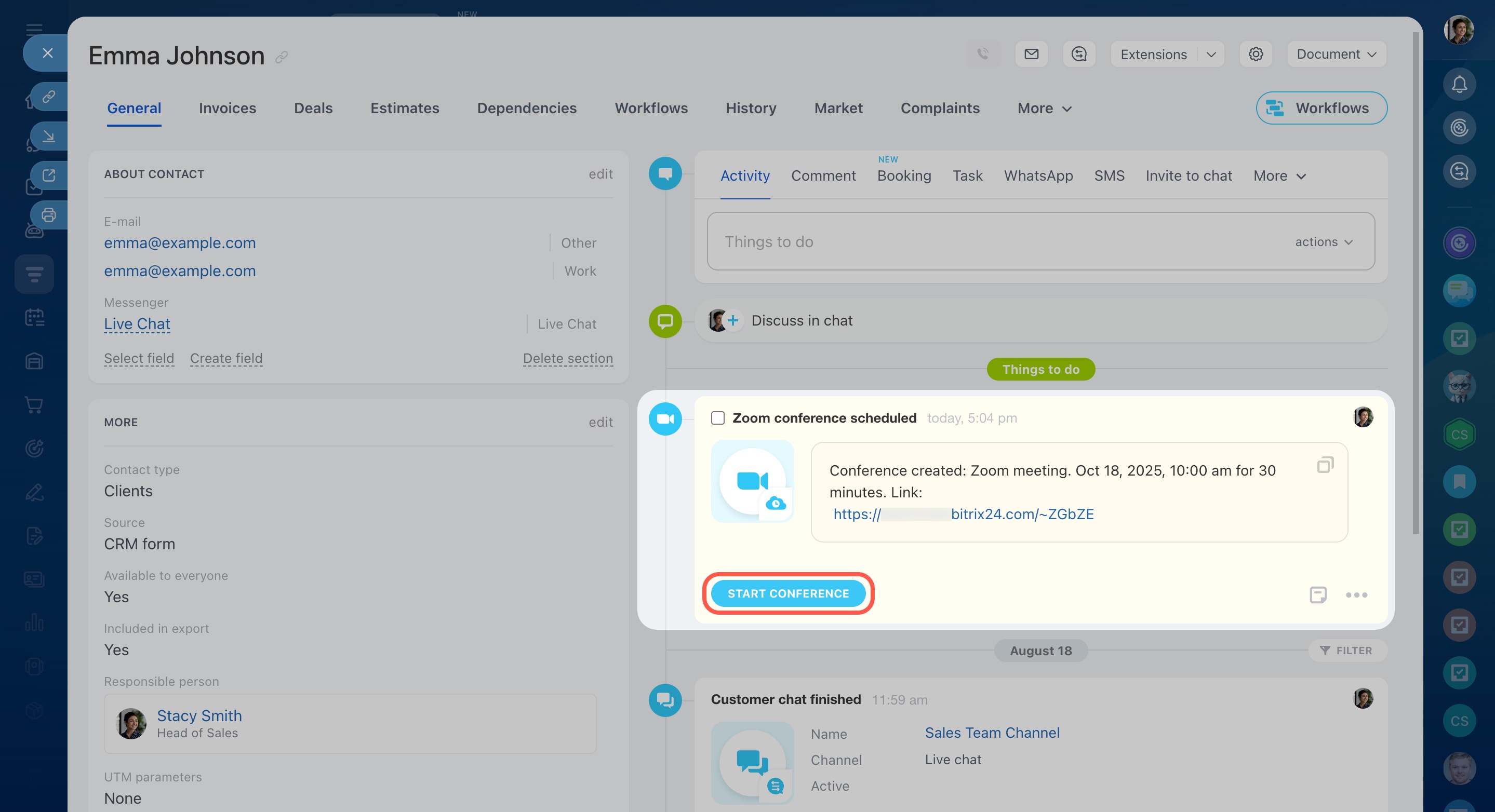The image size is (1495, 812).
Task: Open the Document dropdown
Action: point(1336,54)
